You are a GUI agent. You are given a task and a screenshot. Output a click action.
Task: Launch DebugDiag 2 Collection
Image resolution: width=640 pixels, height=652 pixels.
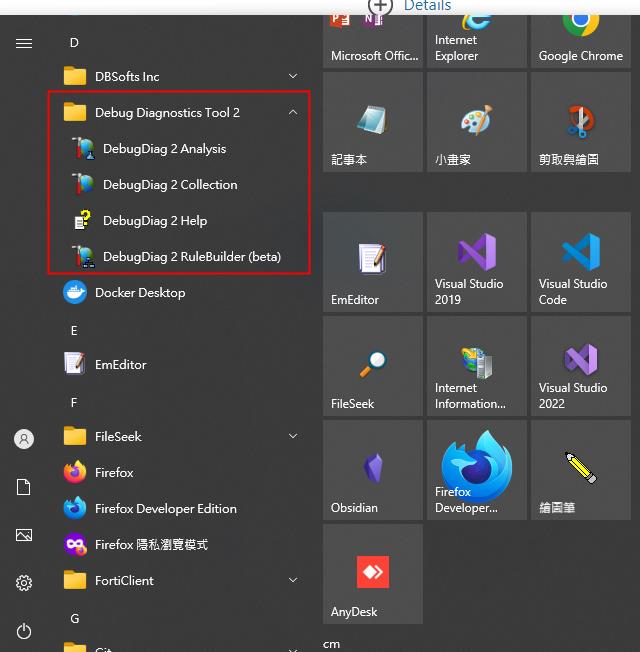pos(179,185)
